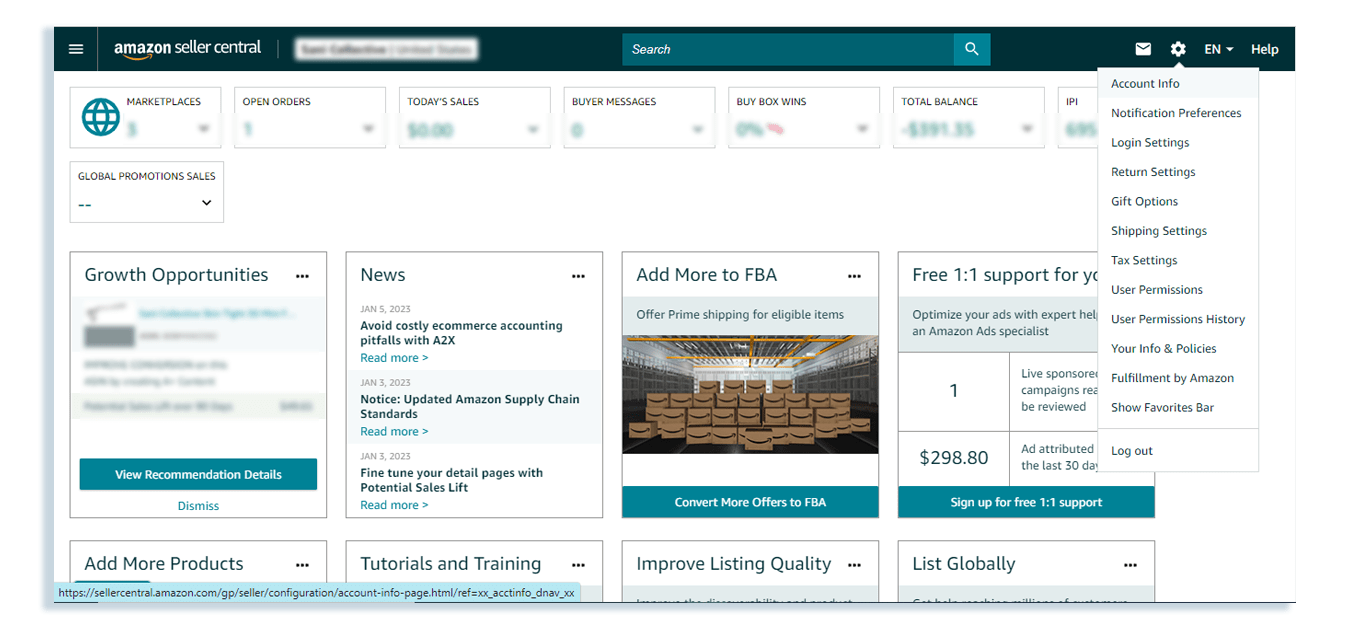Image resolution: width=1350 pixels, height=628 pixels.
Task: Open the messages envelope icon
Action: 1143,48
